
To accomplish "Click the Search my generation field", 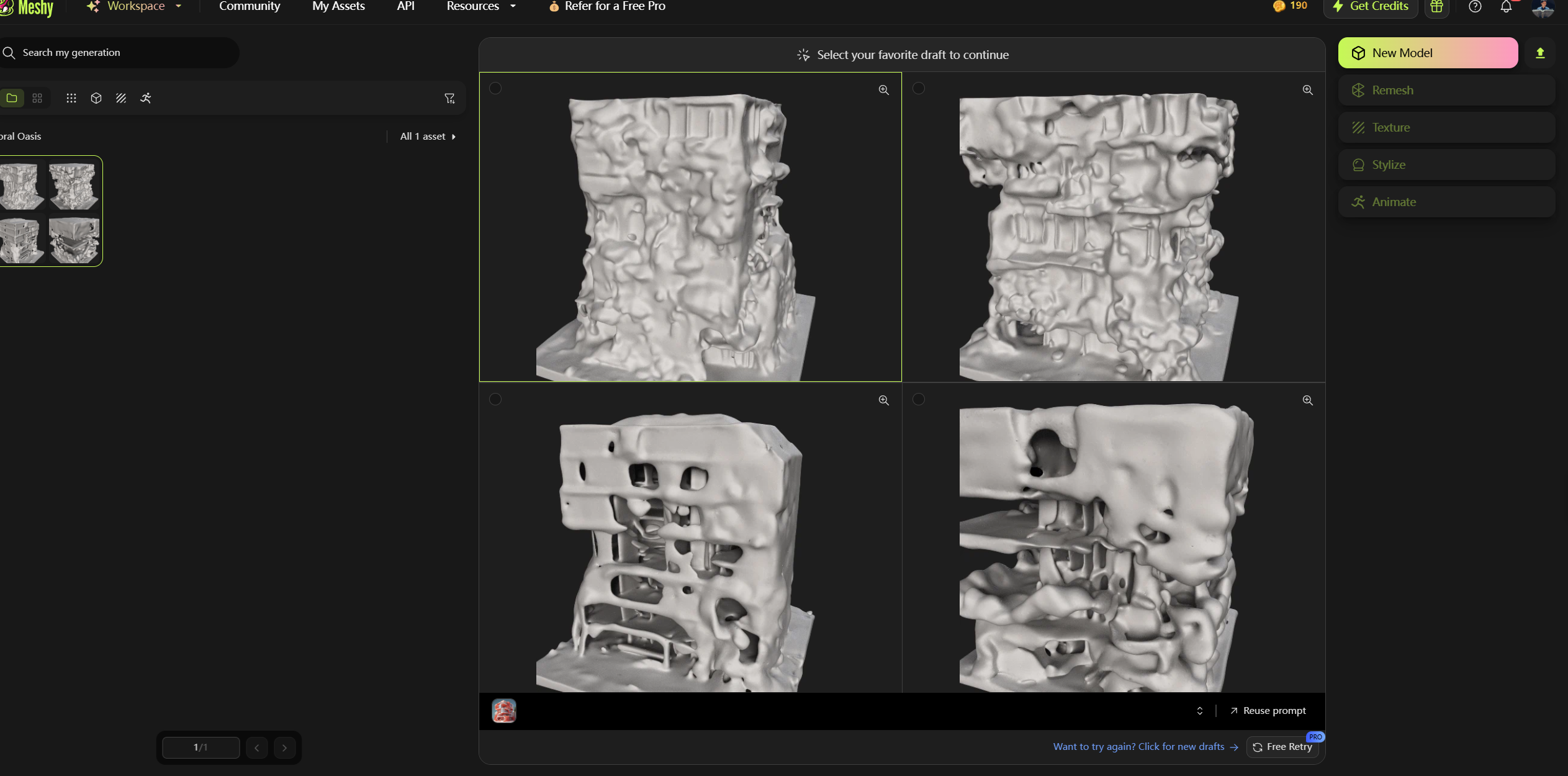I will [x=118, y=53].
